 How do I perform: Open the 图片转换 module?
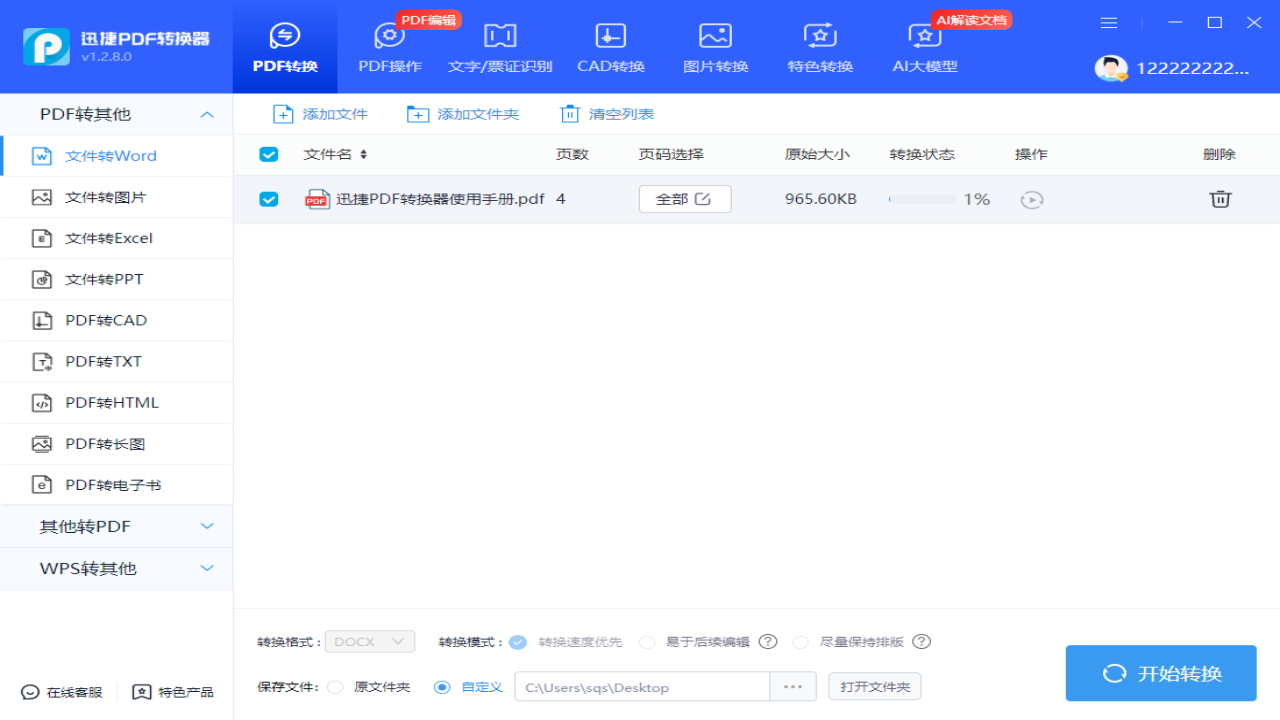[715, 46]
